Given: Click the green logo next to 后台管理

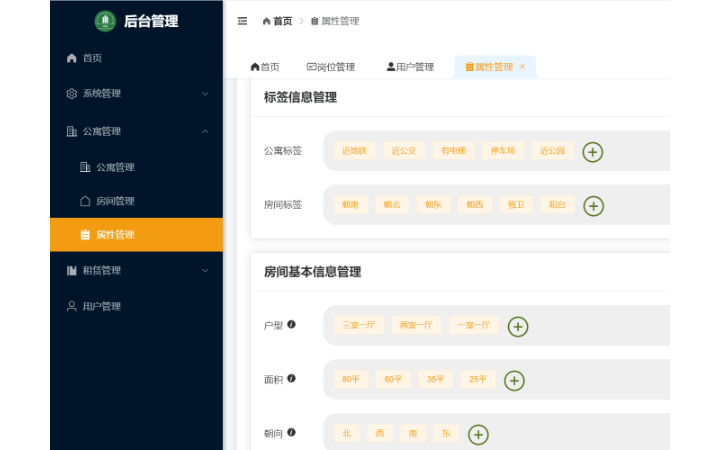Looking at the screenshot, I should coord(105,21).
